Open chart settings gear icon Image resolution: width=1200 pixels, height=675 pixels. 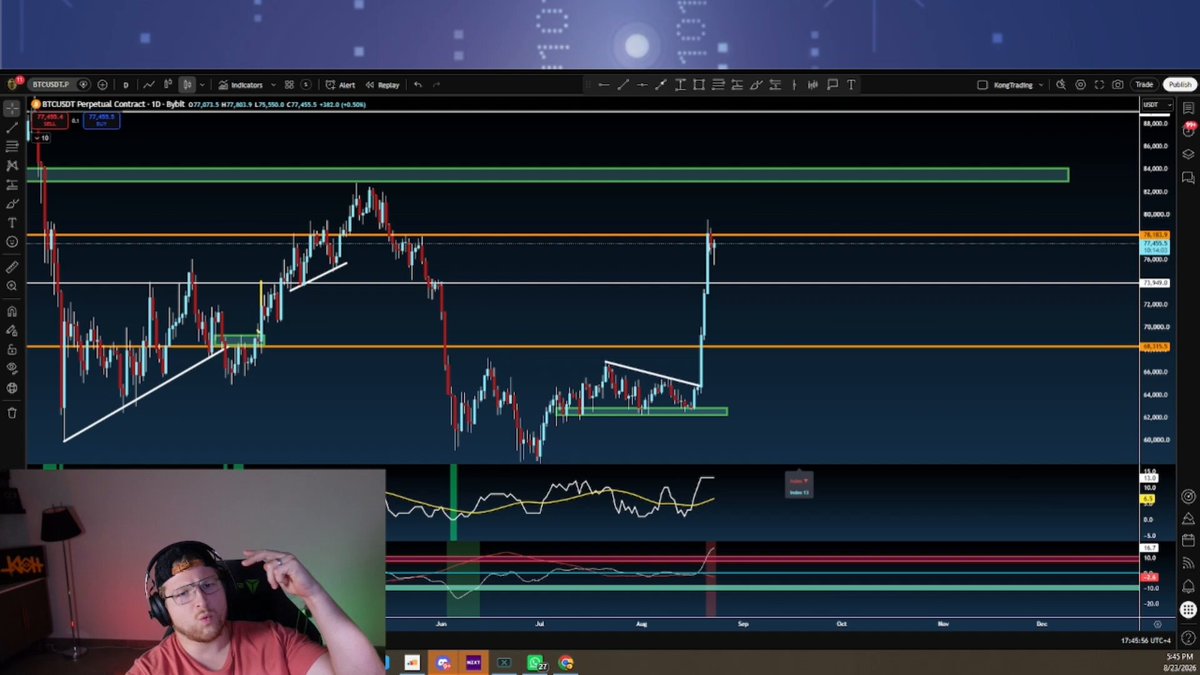coord(1080,85)
